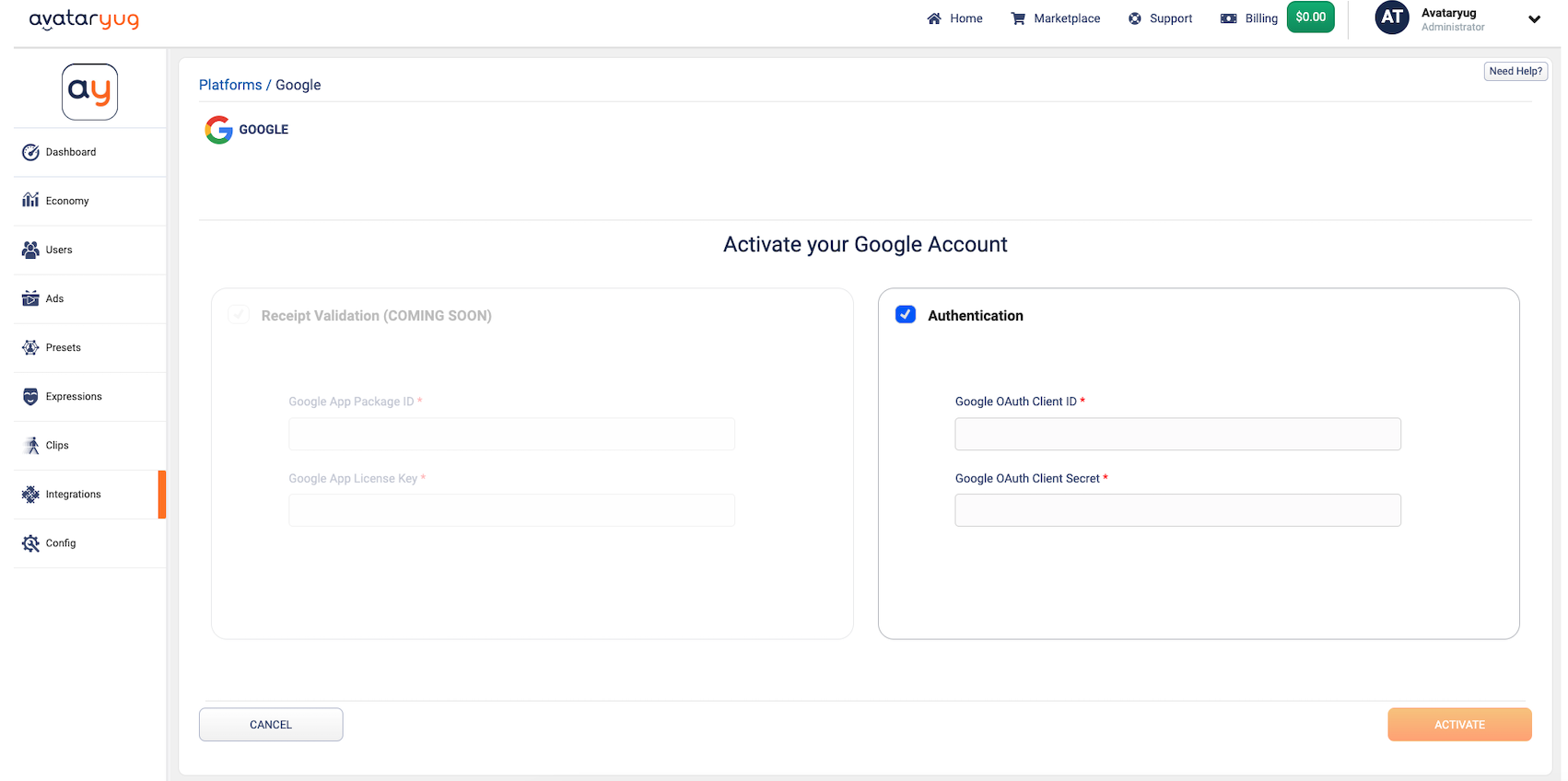
Task: Click the 'Google' breadcrumb text
Action: (x=298, y=85)
